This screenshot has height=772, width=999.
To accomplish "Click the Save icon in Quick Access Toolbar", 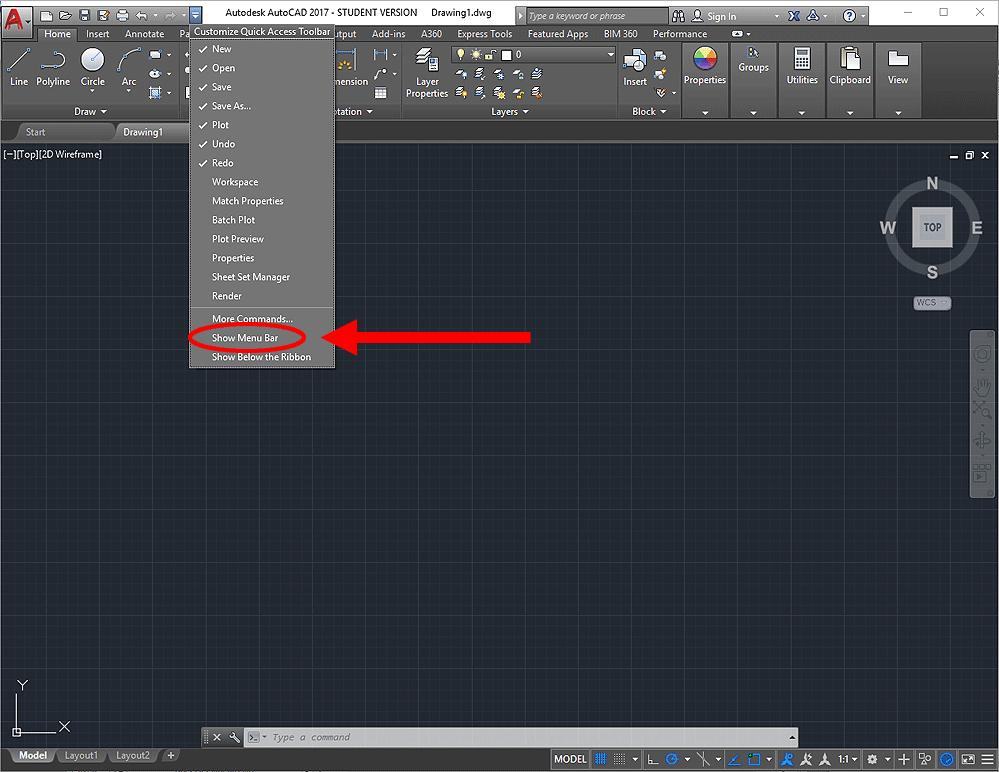I will [x=84, y=15].
